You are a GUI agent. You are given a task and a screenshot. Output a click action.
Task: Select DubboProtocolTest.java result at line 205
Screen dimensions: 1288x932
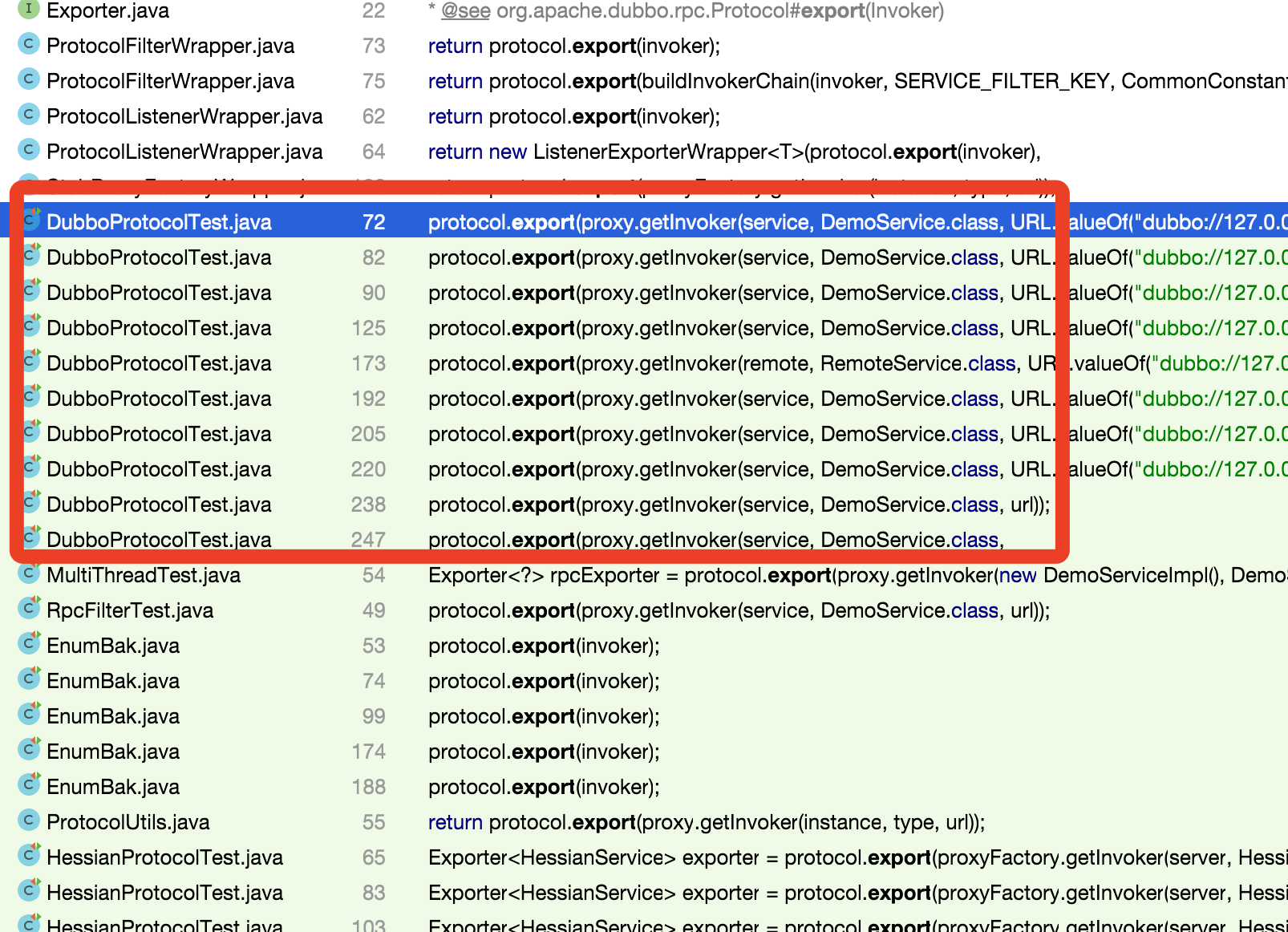(x=644, y=434)
